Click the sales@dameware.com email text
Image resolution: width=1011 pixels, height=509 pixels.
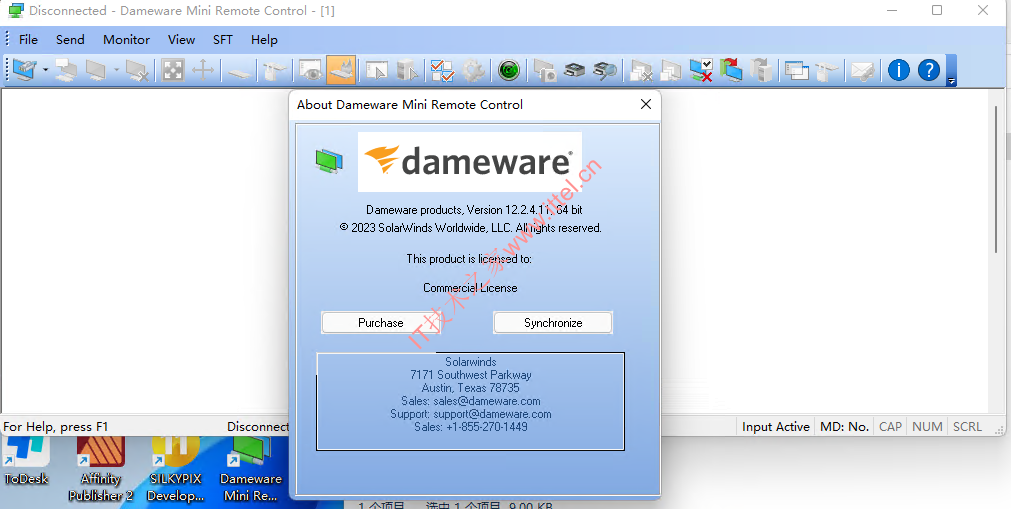pyautogui.click(x=487, y=401)
